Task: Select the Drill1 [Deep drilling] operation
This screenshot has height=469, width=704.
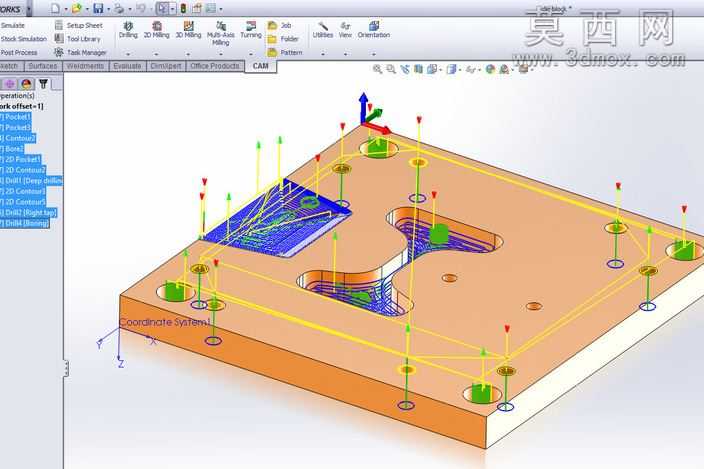Action: point(31,181)
